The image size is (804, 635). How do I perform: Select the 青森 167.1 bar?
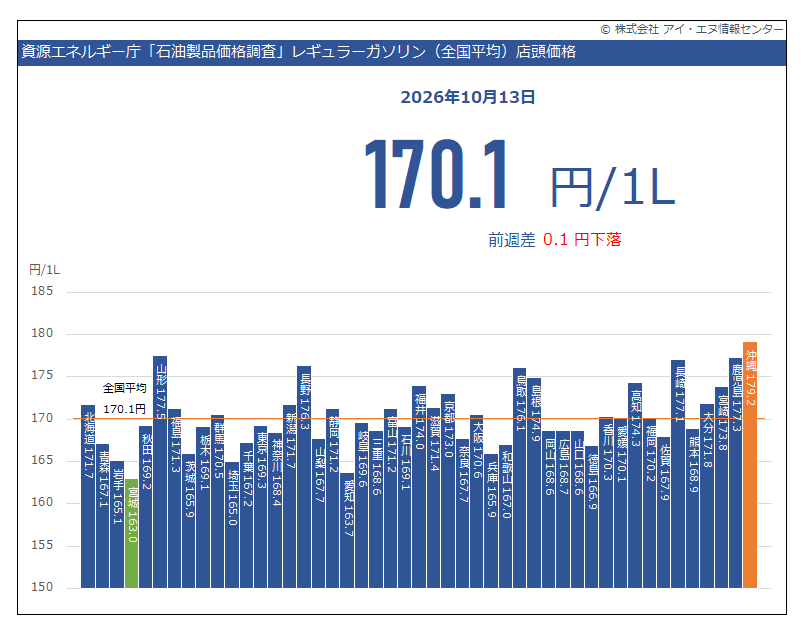(103, 516)
